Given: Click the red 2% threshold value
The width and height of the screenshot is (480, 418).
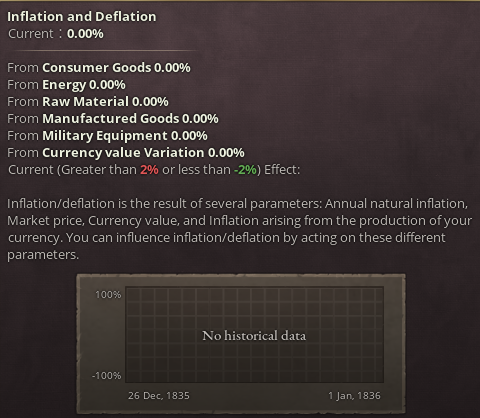Looking at the screenshot, I should coord(149,170).
